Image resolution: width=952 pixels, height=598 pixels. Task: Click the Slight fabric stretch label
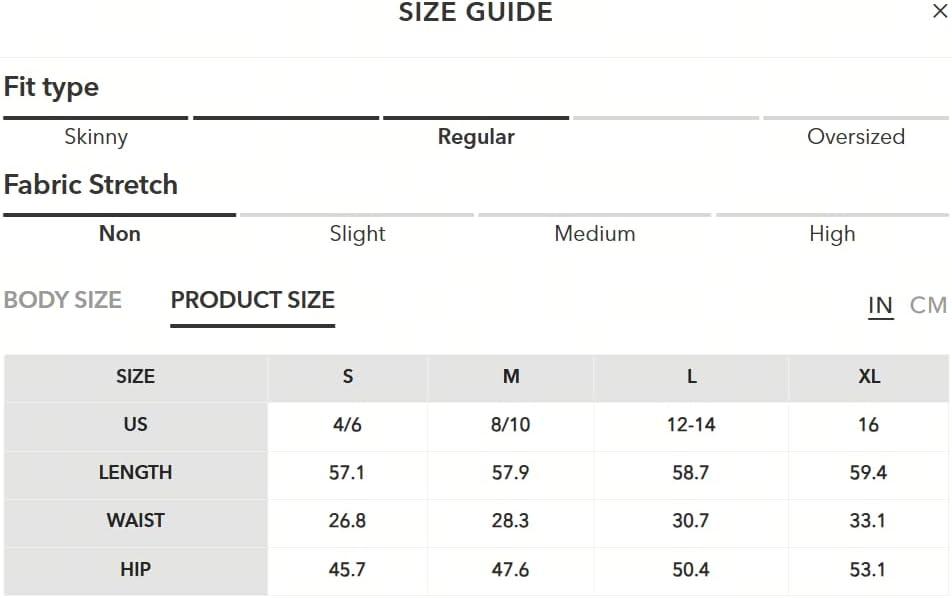(357, 234)
